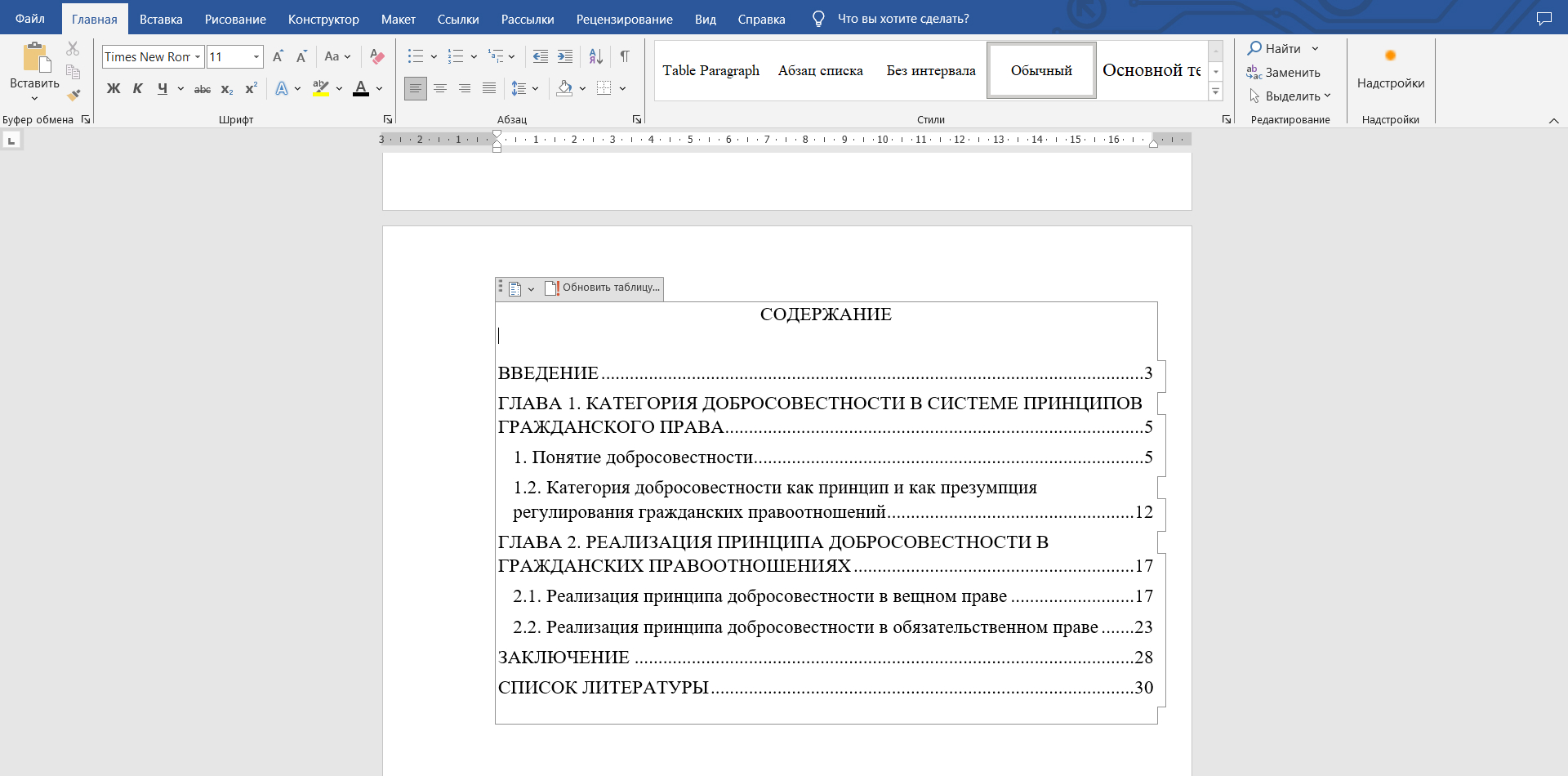Apply numbered list icon
The image size is (1568, 776).
(456, 56)
